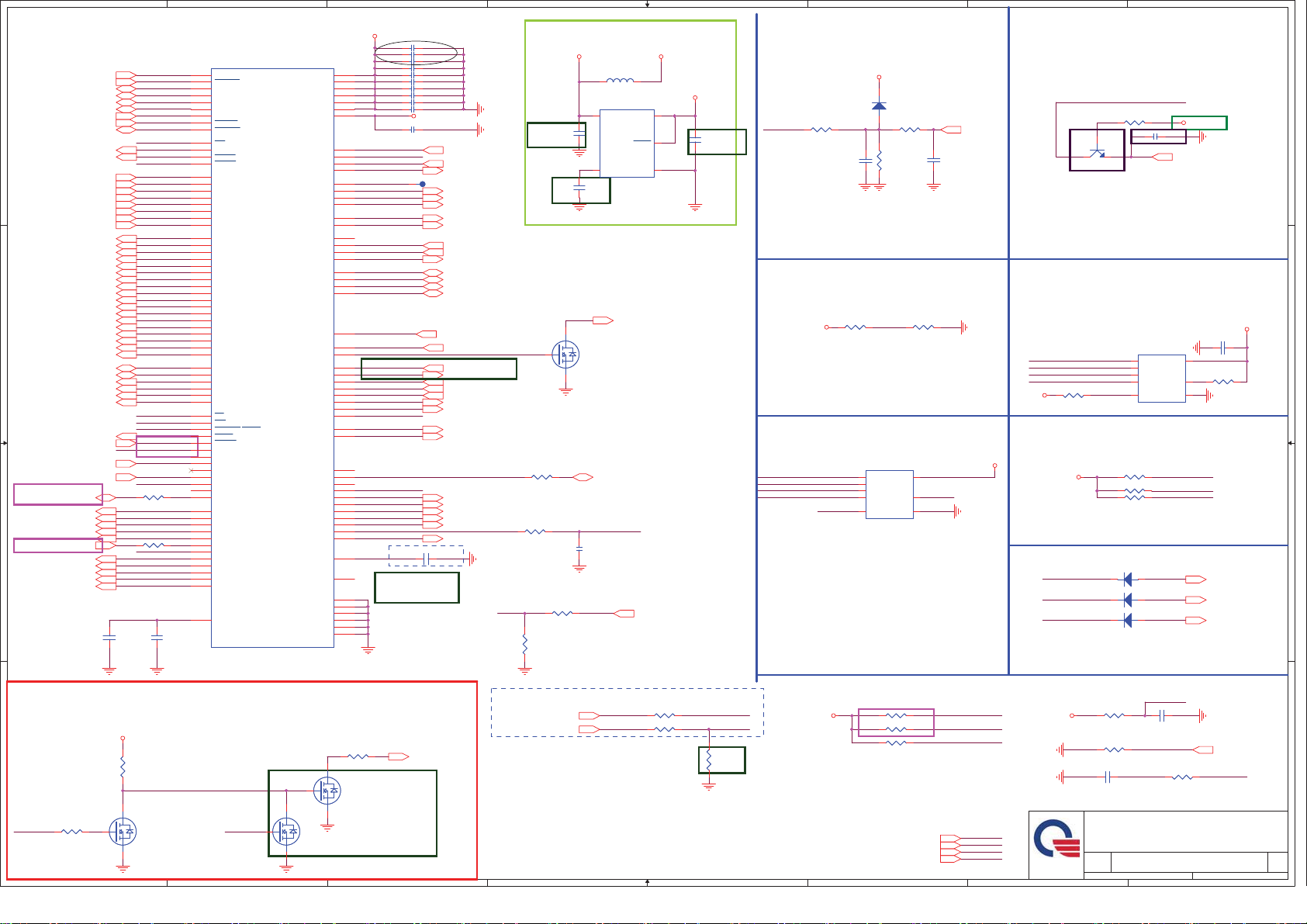This screenshot has height=924, width=1307.
Task: Select the bottom diode of the three stacked diodes
Action: coord(1127,620)
